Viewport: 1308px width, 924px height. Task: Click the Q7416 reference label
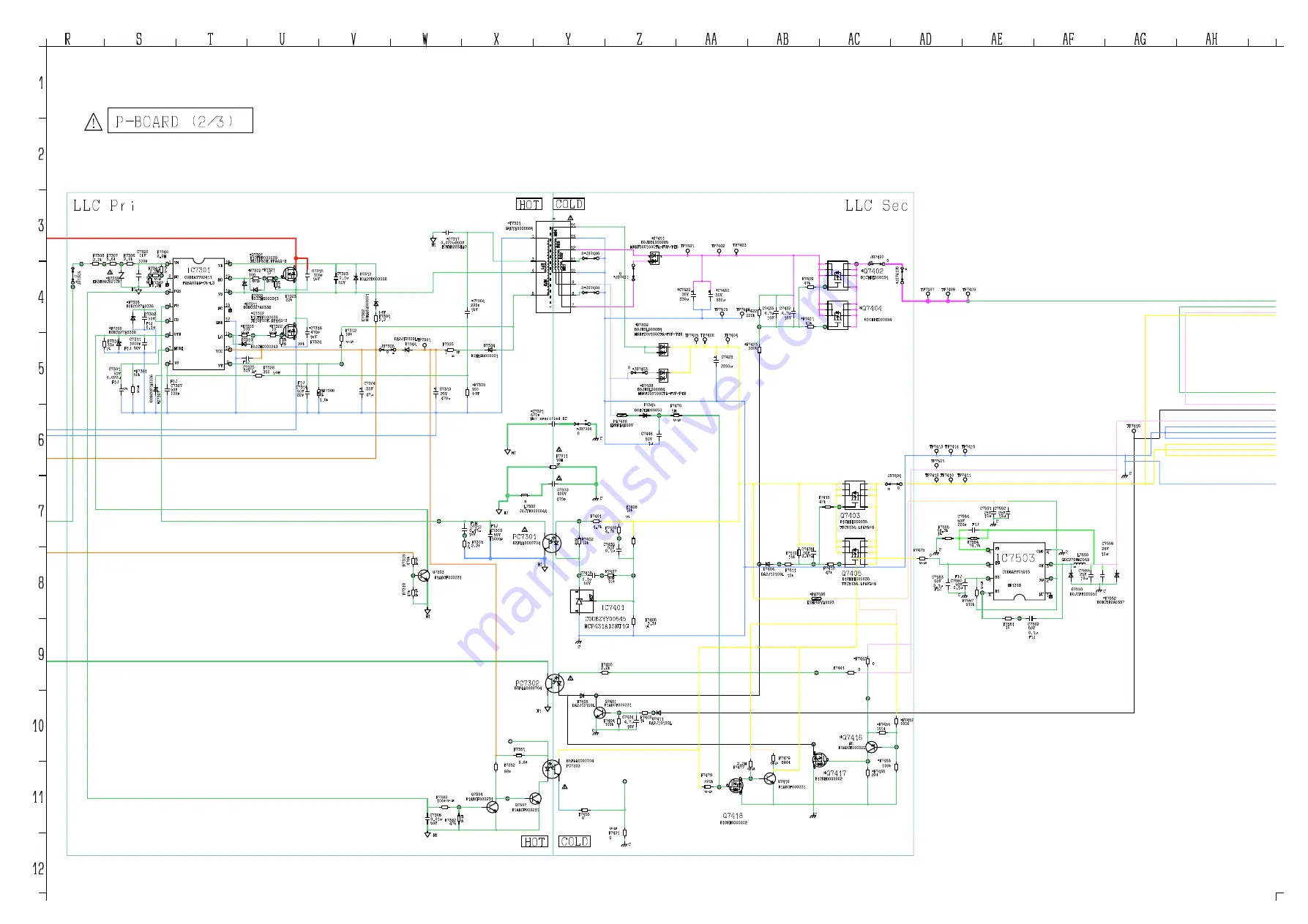851,737
